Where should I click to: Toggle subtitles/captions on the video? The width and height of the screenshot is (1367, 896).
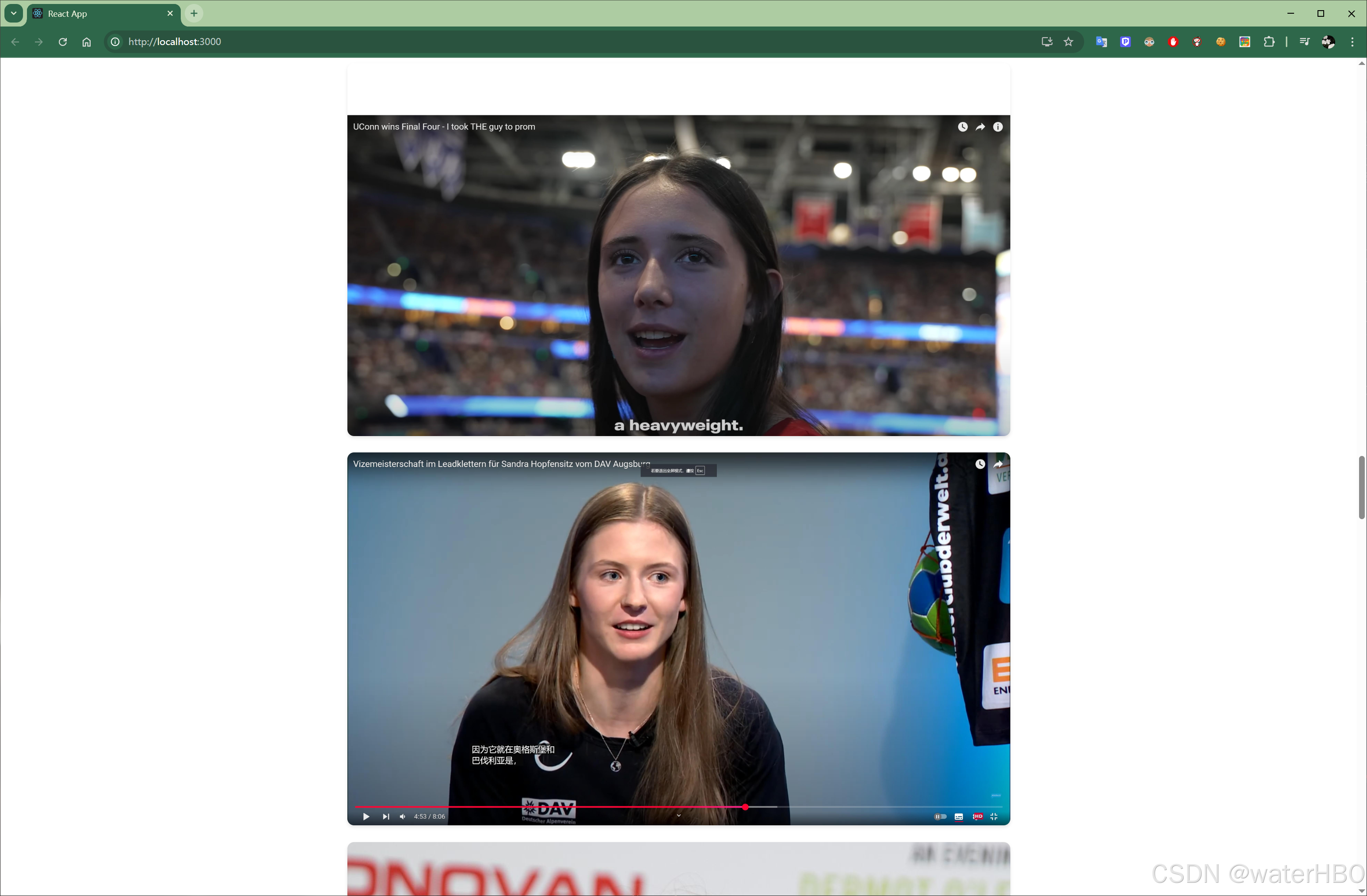[959, 816]
